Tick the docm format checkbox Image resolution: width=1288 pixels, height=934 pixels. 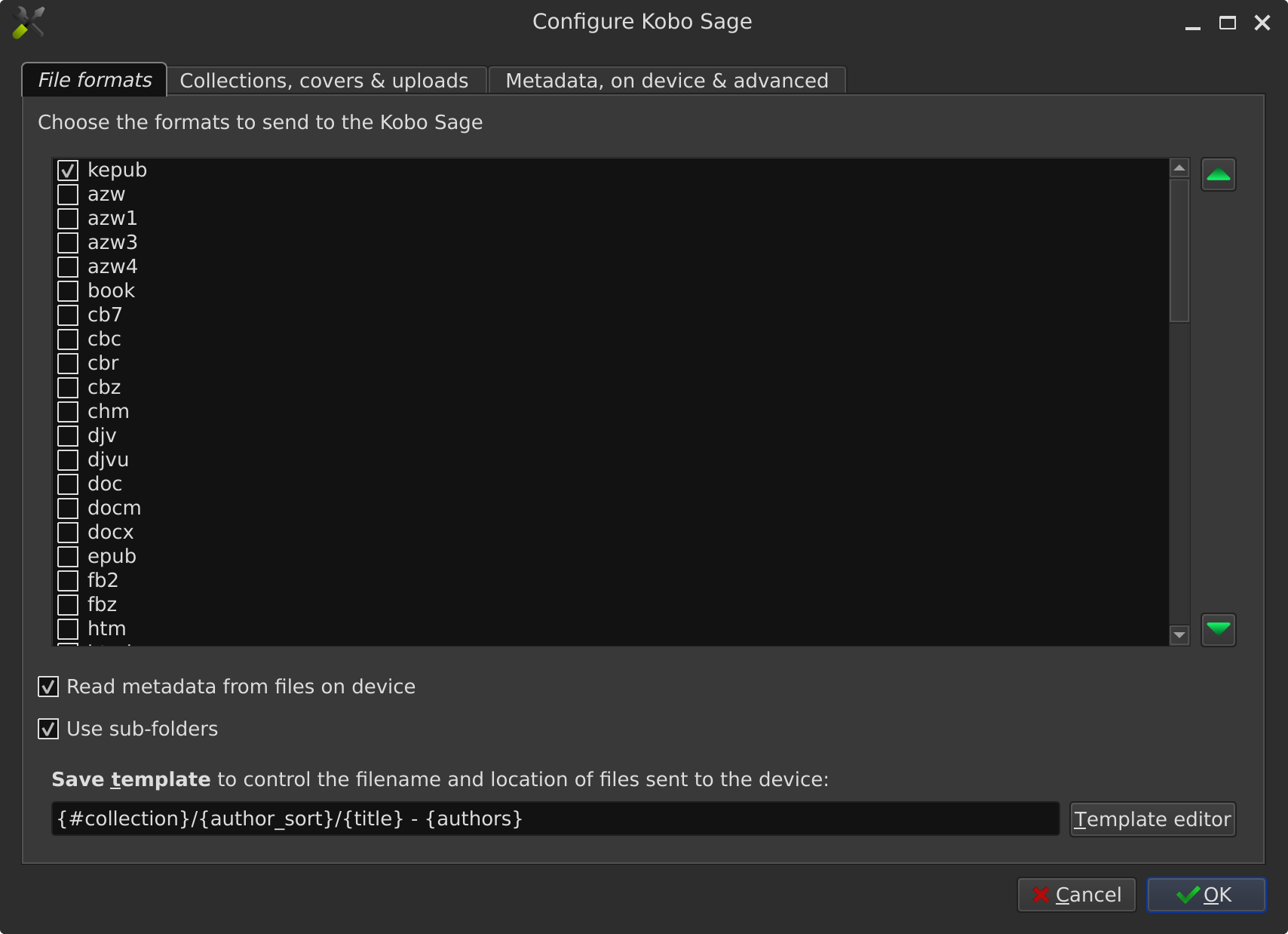point(68,508)
